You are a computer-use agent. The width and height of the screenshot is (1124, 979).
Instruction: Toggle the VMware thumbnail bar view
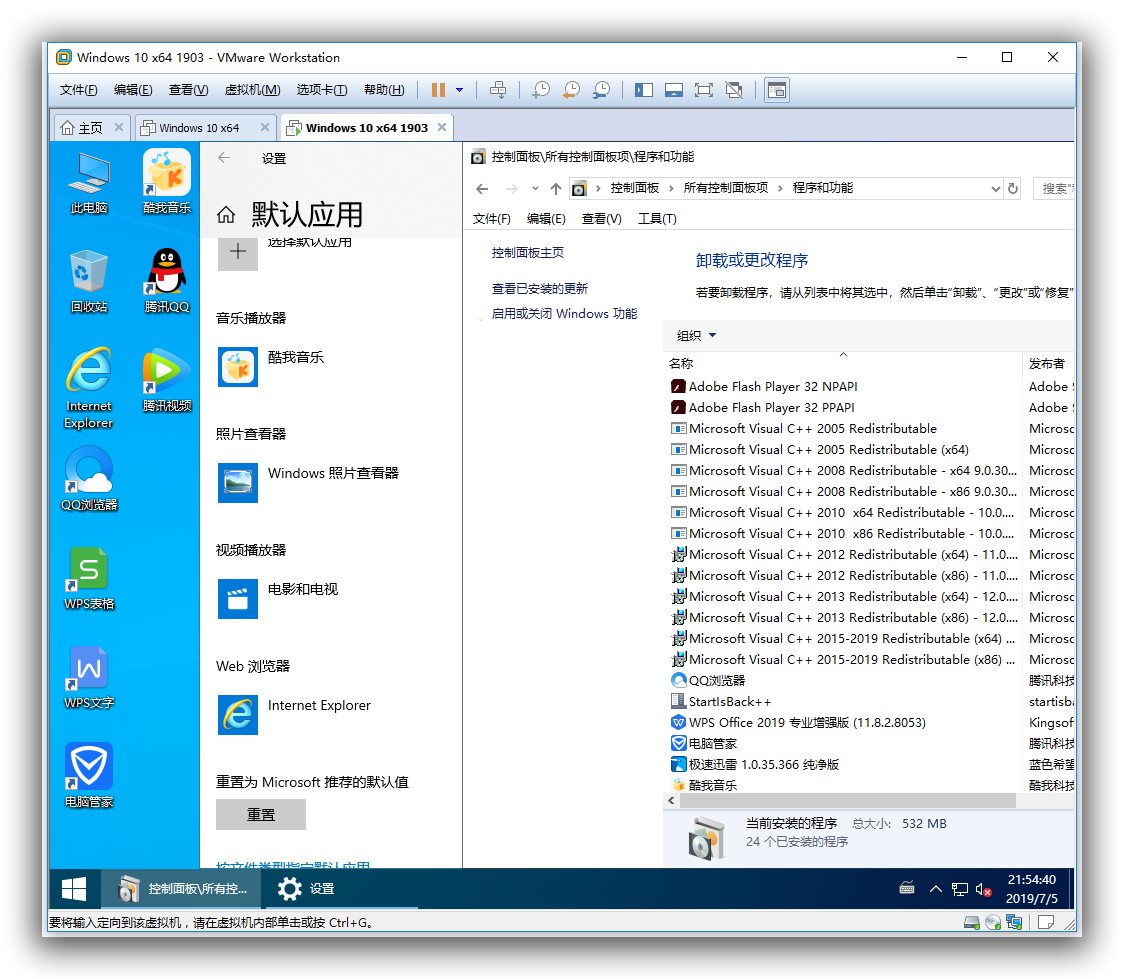[674, 90]
